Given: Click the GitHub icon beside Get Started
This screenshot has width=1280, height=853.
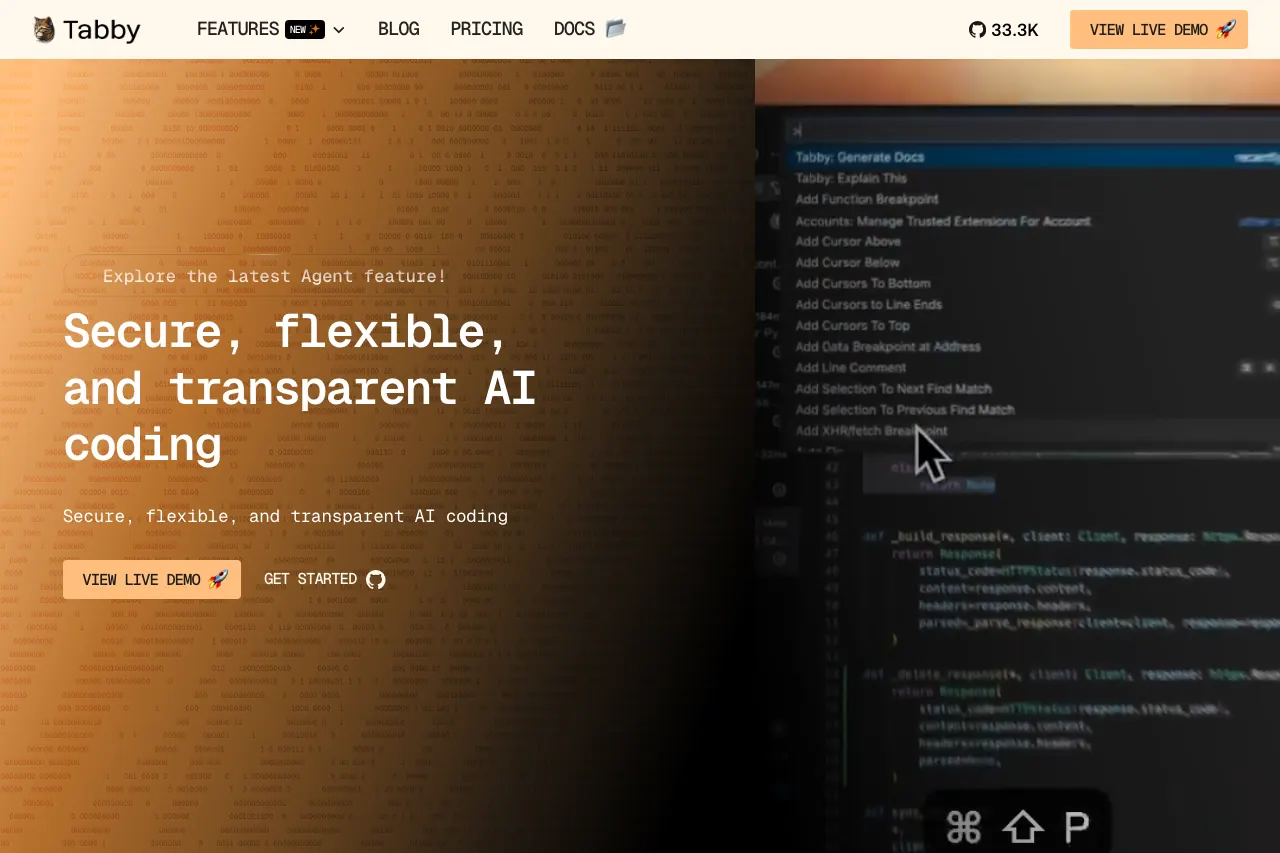Looking at the screenshot, I should (376, 580).
